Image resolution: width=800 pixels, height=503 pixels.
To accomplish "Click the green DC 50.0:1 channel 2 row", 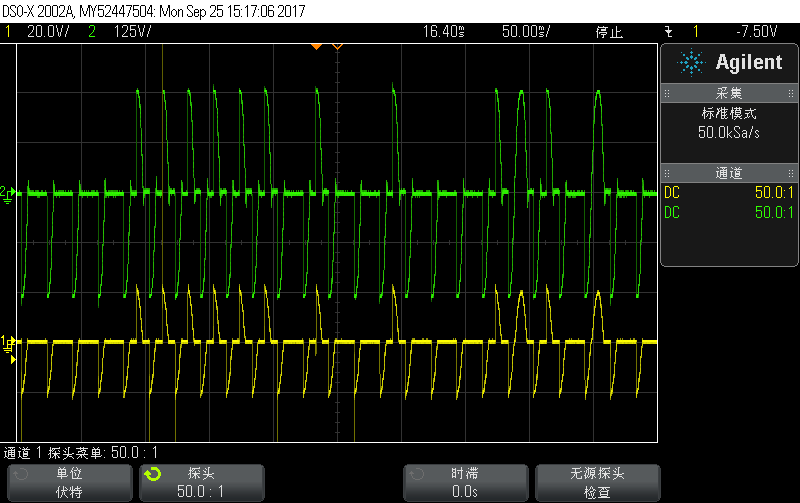I will click(729, 212).
